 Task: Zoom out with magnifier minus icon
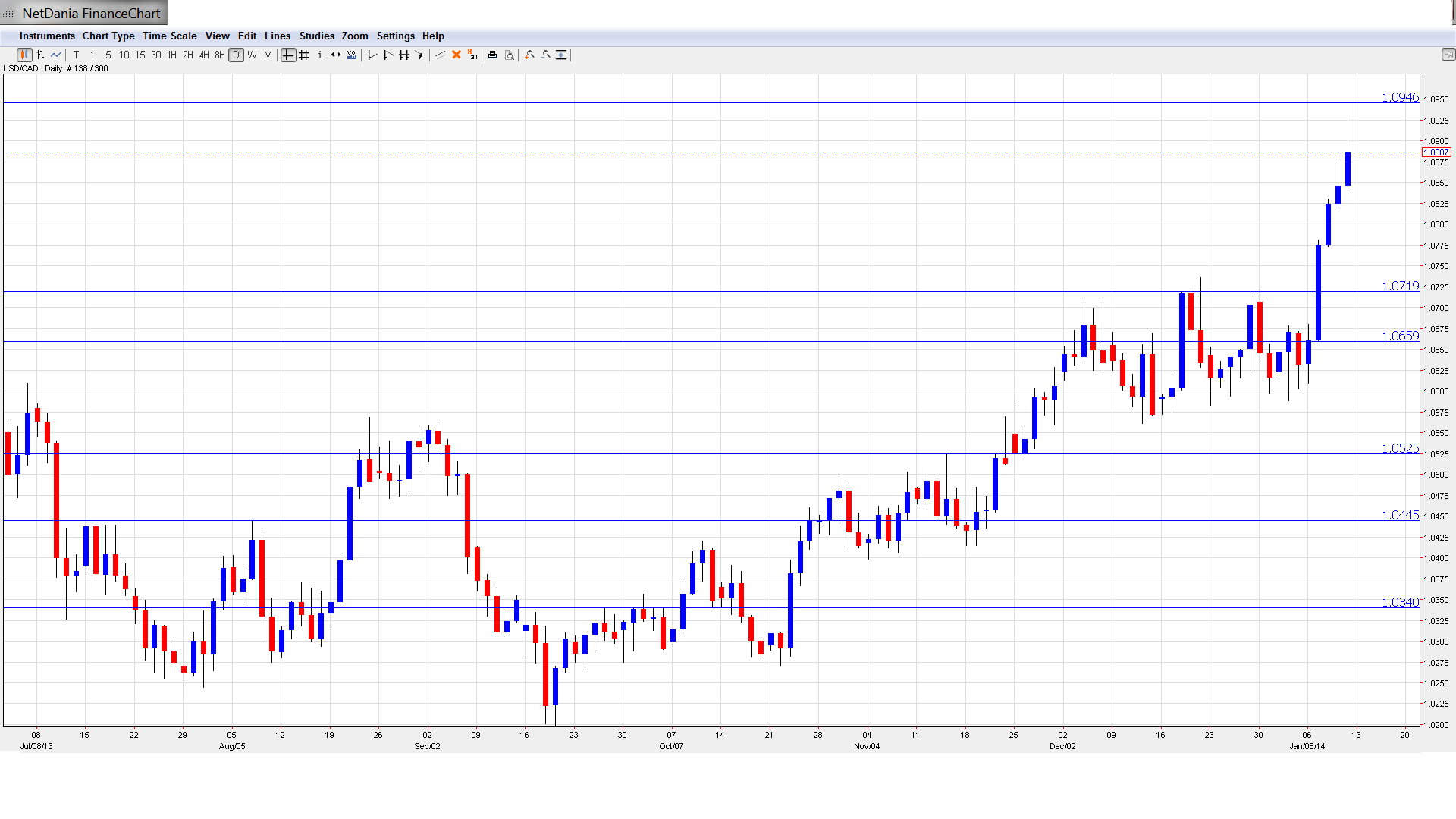(x=546, y=55)
